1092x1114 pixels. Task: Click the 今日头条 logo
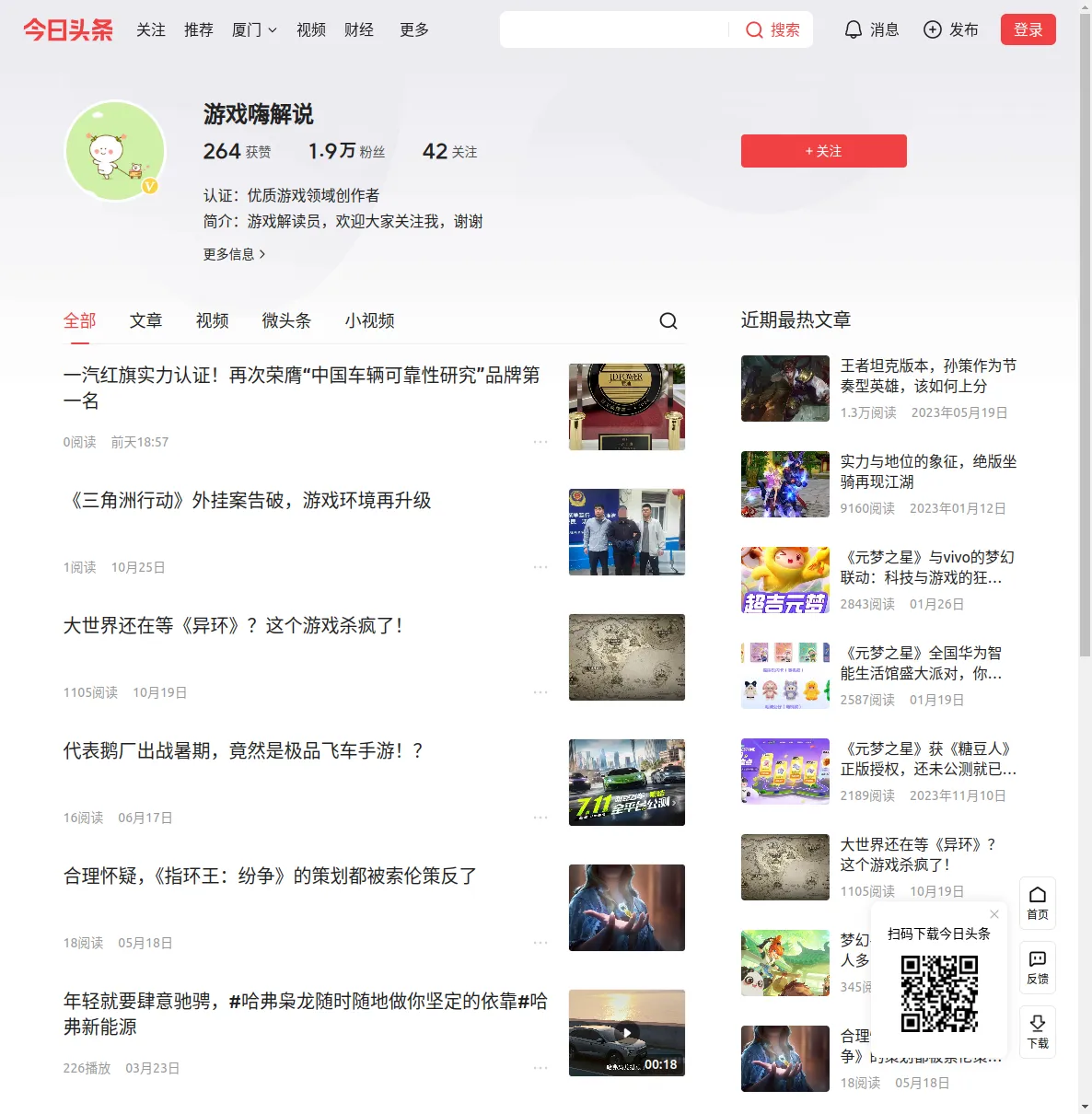pyautogui.click(x=68, y=29)
